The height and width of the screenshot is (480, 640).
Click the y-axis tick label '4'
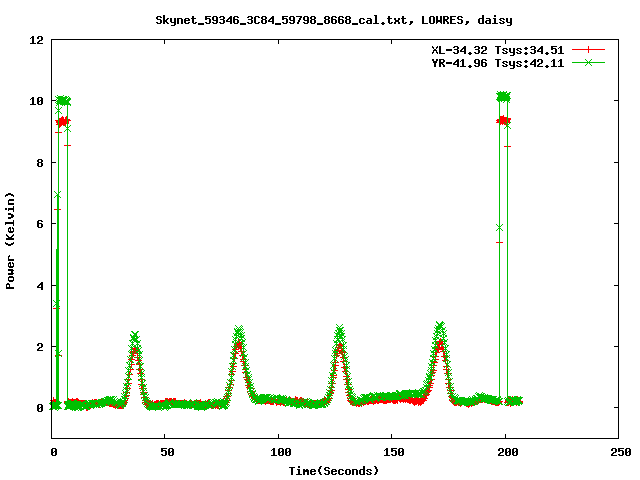40,286
